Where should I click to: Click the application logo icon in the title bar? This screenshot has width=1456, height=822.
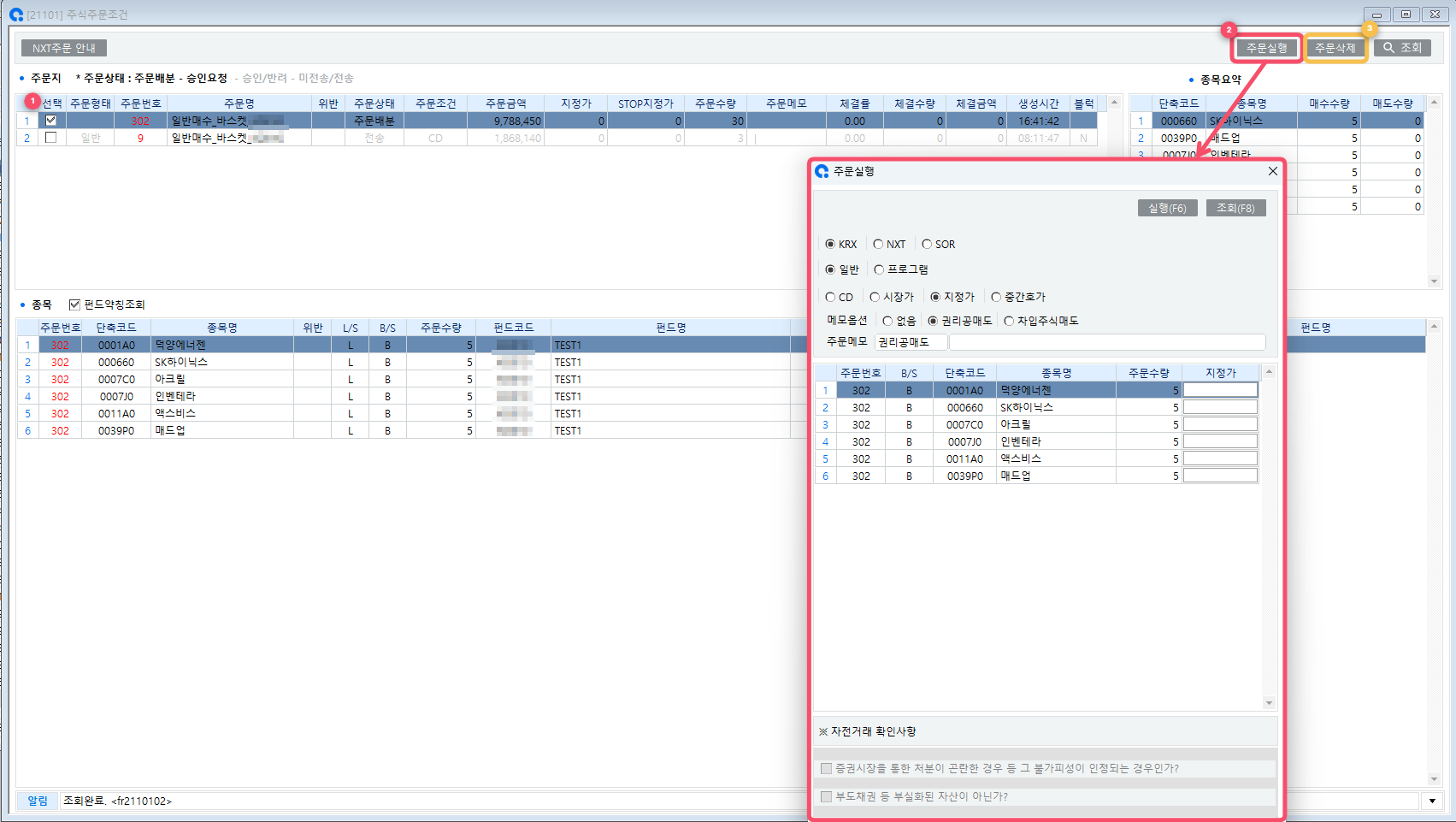pos(16,15)
